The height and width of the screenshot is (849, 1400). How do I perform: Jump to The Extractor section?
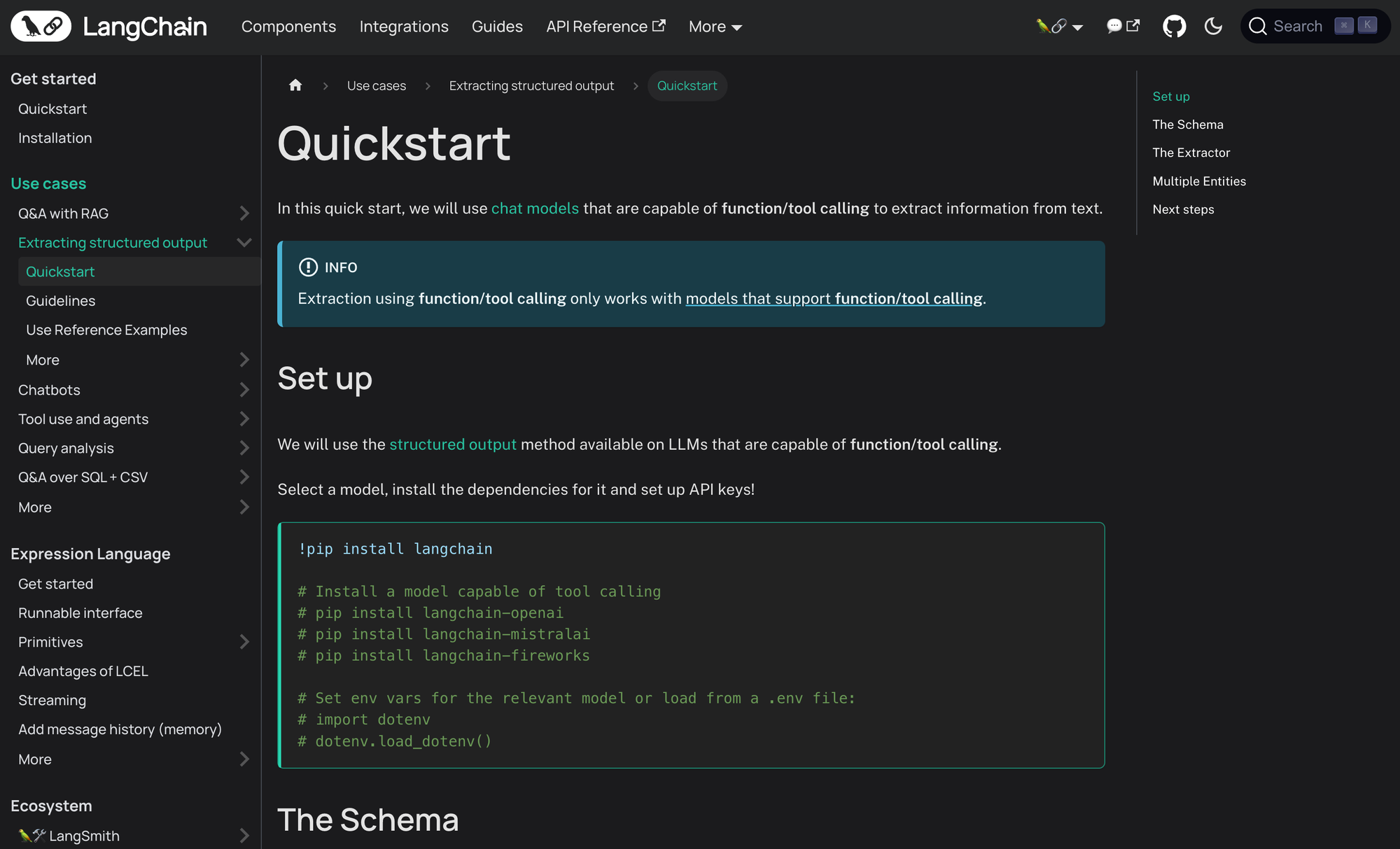[x=1191, y=153]
